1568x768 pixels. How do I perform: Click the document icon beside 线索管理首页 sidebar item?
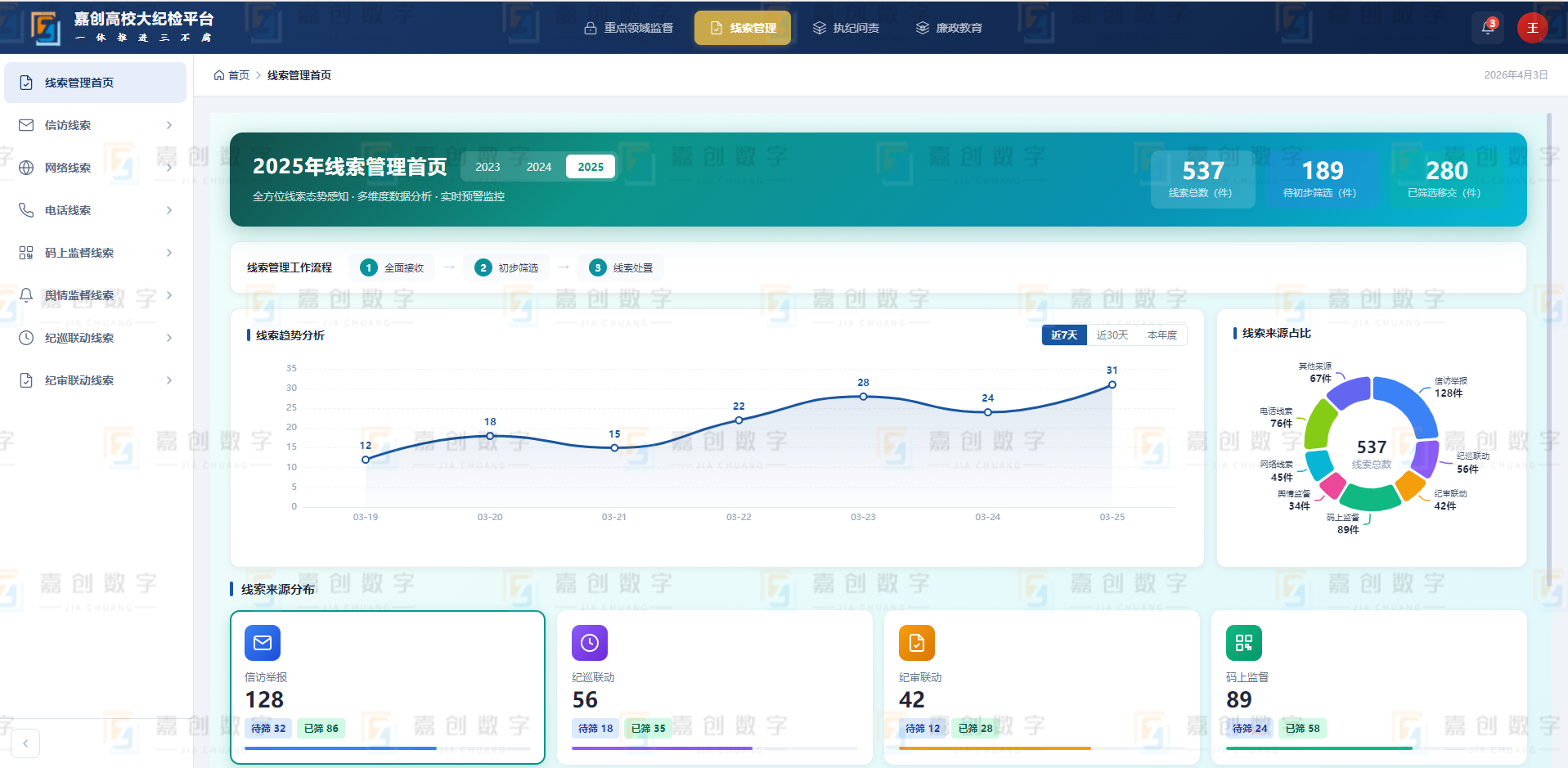pos(26,83)
